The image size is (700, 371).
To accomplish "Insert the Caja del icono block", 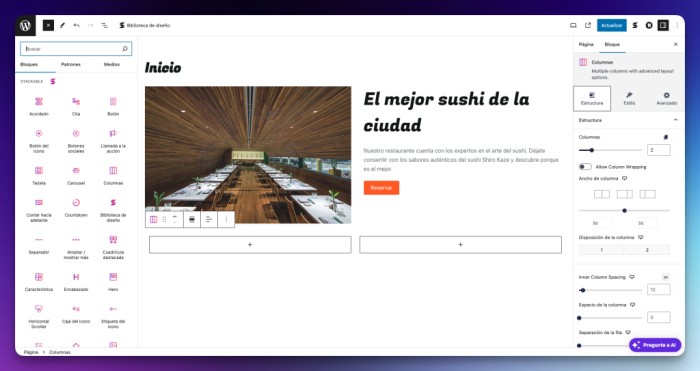I will click(x=76, y=314).
